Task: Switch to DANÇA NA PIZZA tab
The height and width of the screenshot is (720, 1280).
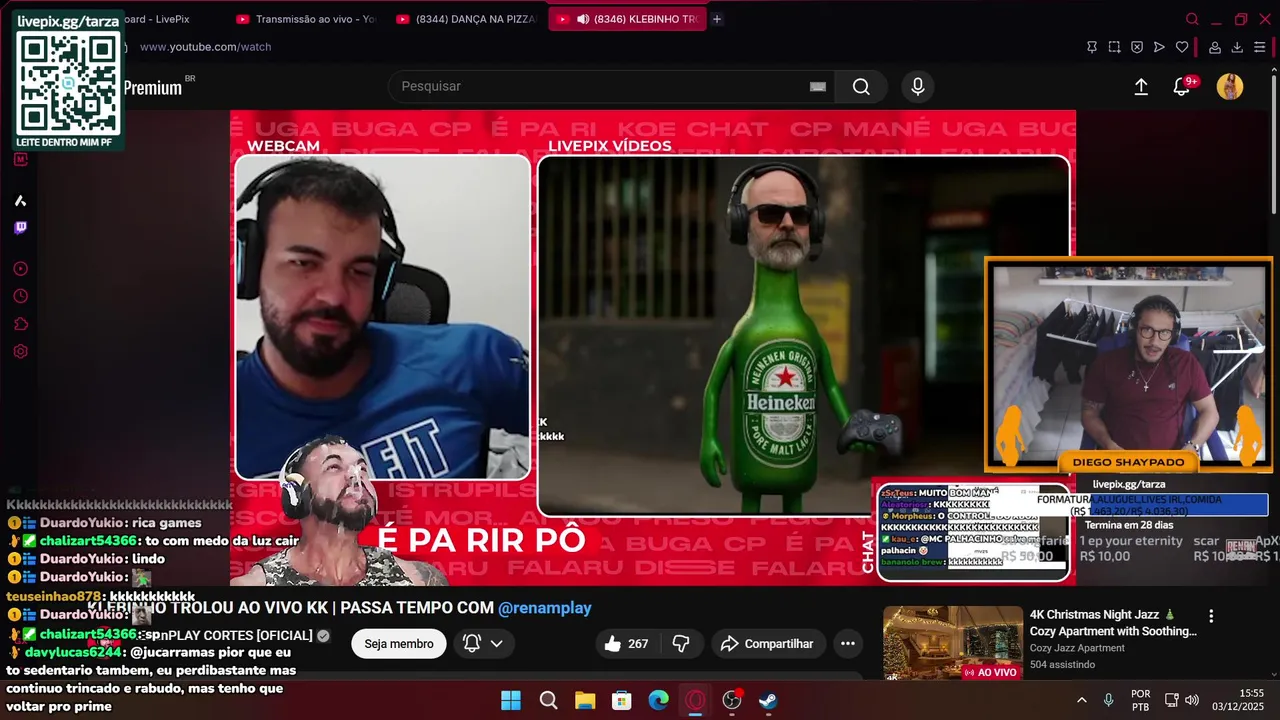Action: (465, 19)
